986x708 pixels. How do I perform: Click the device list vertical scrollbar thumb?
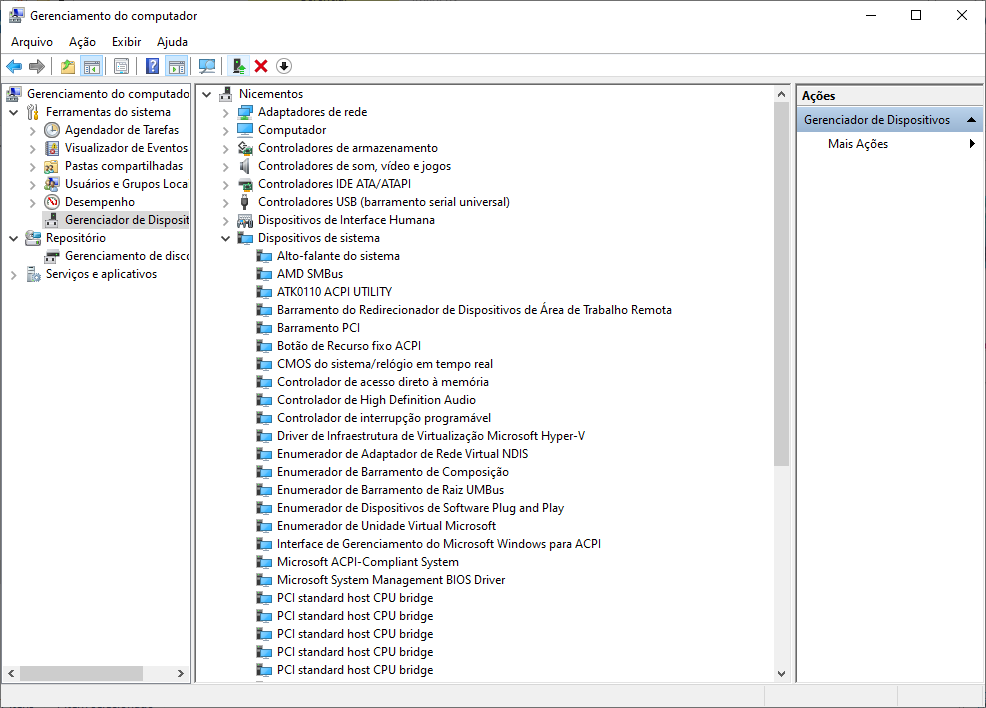coord(781,284)
